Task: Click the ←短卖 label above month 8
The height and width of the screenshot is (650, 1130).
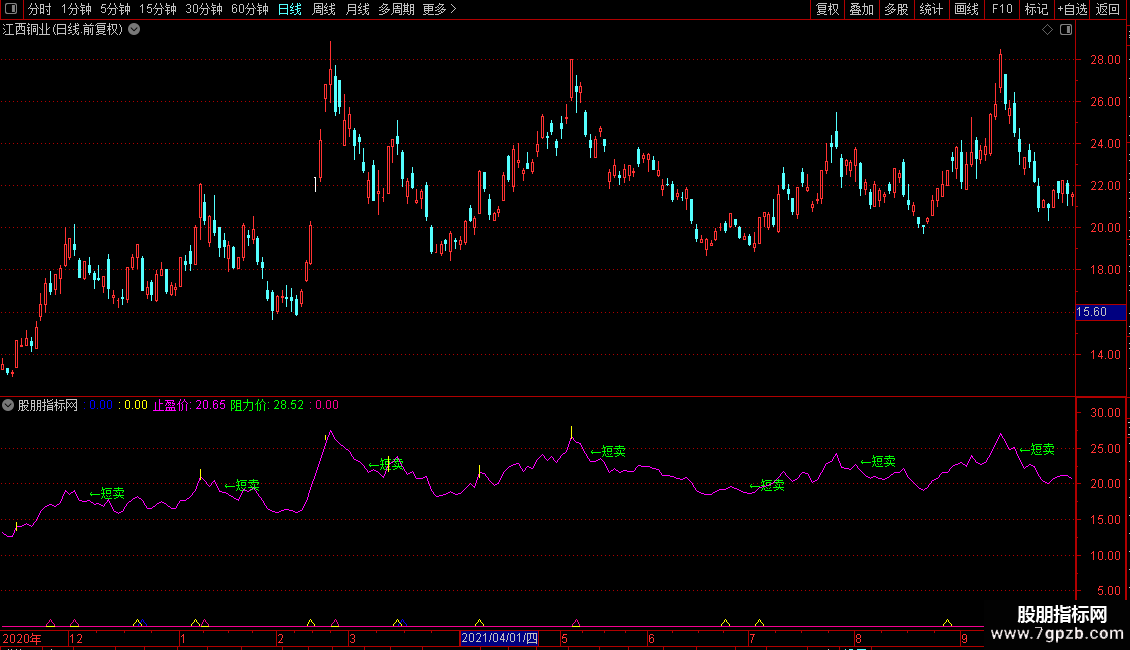Action: click(878, 461)
